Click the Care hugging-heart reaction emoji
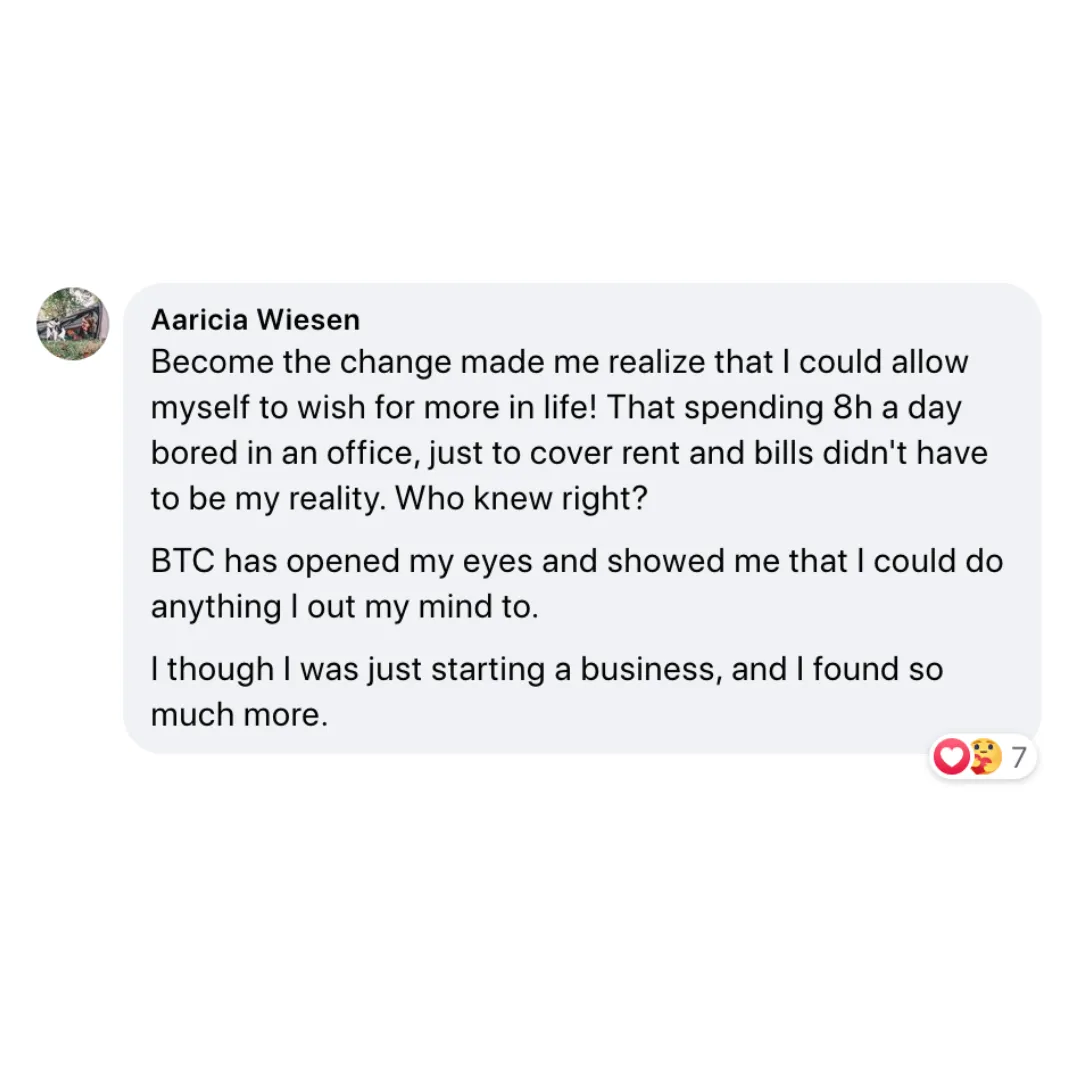 click(x=985, y=756)
